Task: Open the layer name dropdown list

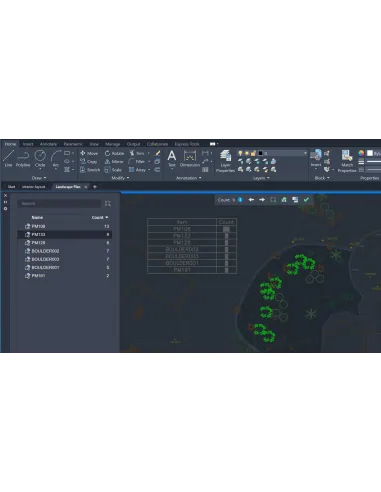Action: (305, 153)
